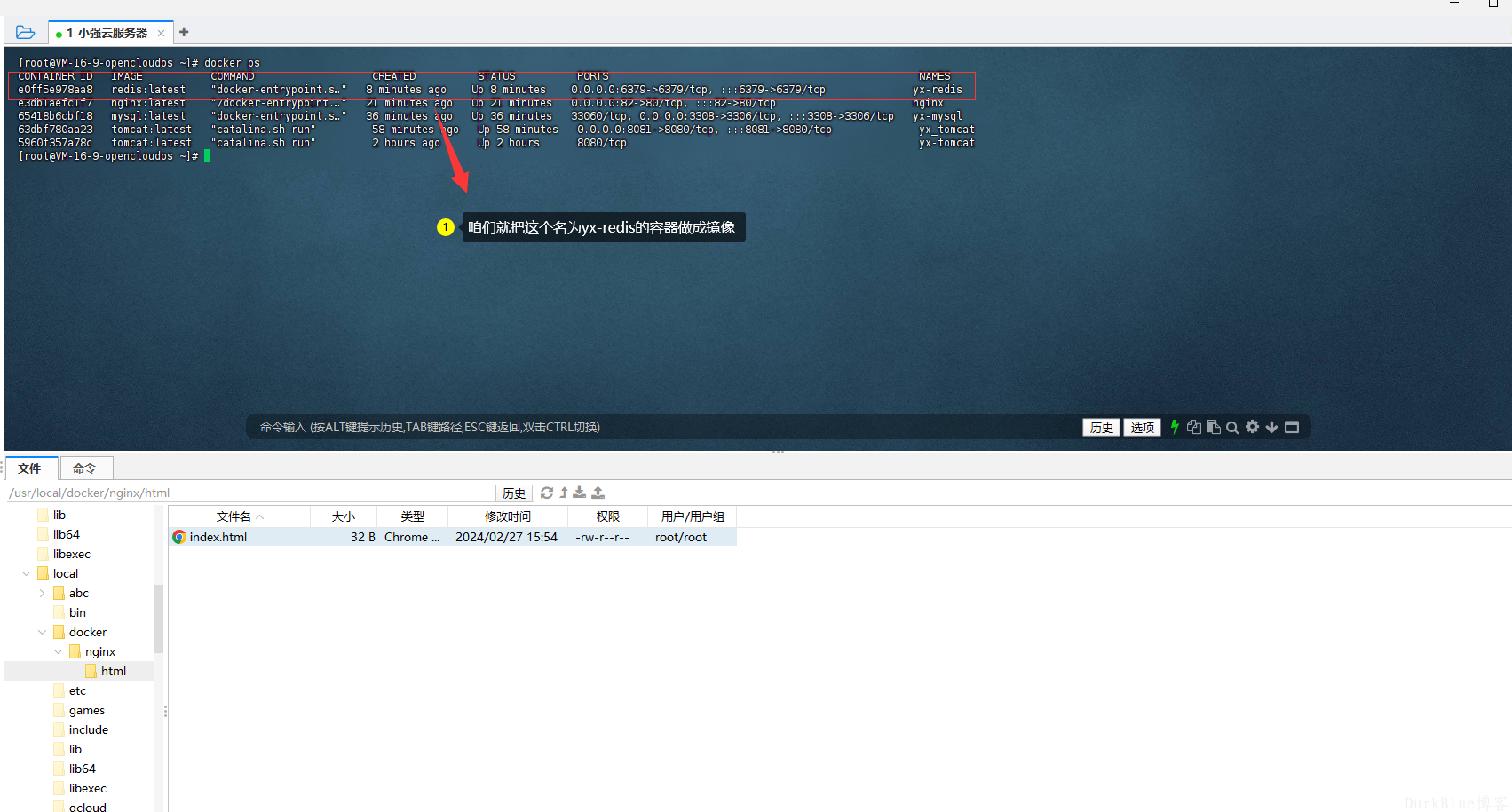Refresh the file list
The height and width of the screenshot is (812, 1512).
click(x=547, y=493)
